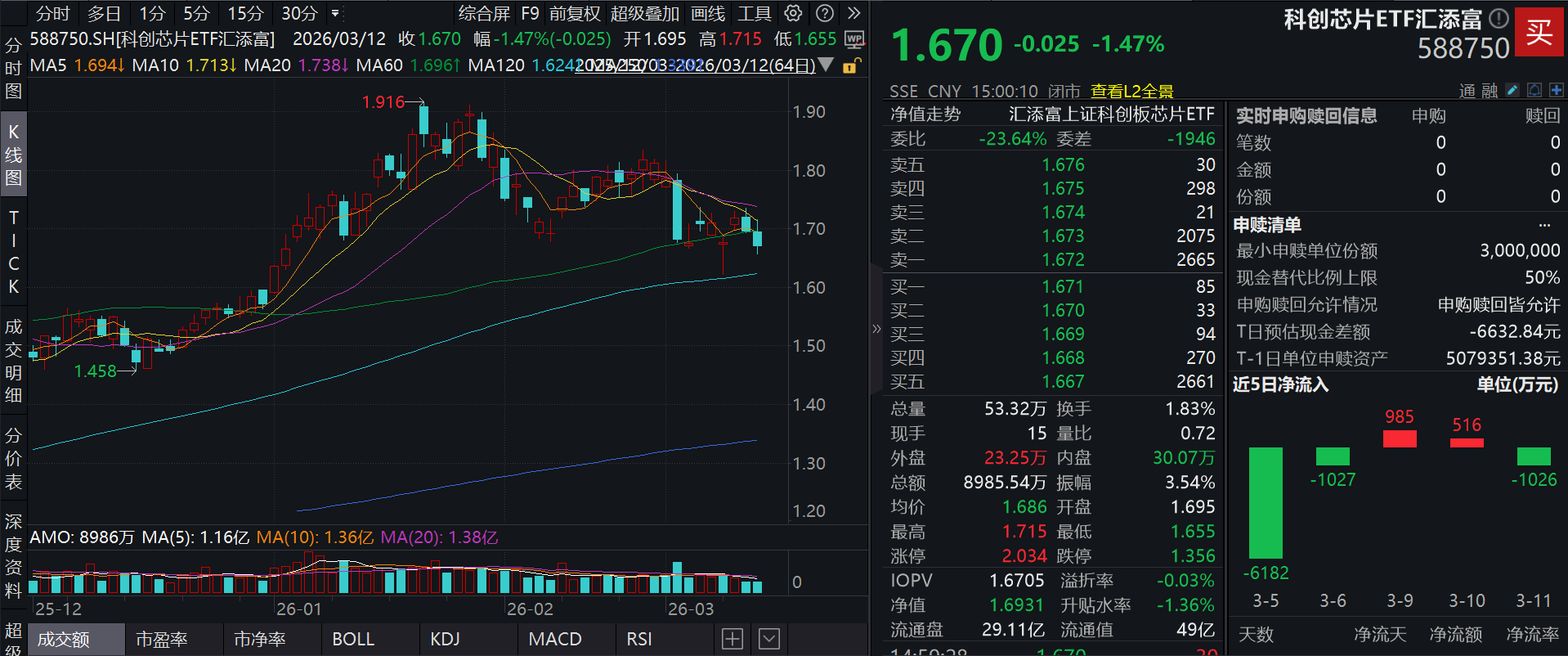The width and height of the screenshot is (1568, 656).
Task: Select K线图 side tab
Action: pos(13,154)
